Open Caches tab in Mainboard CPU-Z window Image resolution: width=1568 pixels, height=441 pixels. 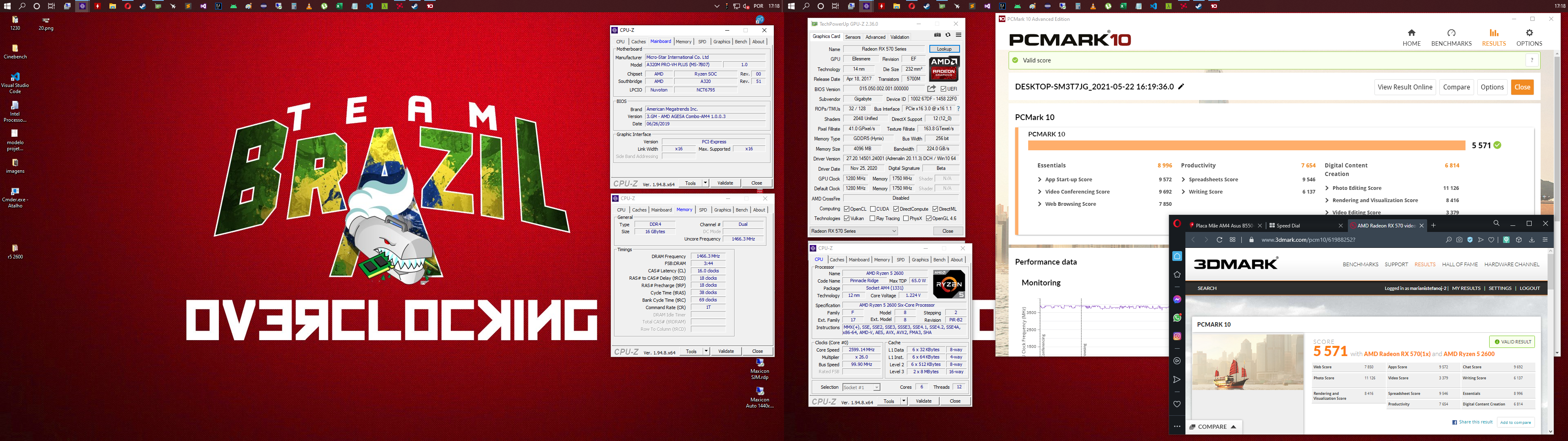[x=639, y=41]
